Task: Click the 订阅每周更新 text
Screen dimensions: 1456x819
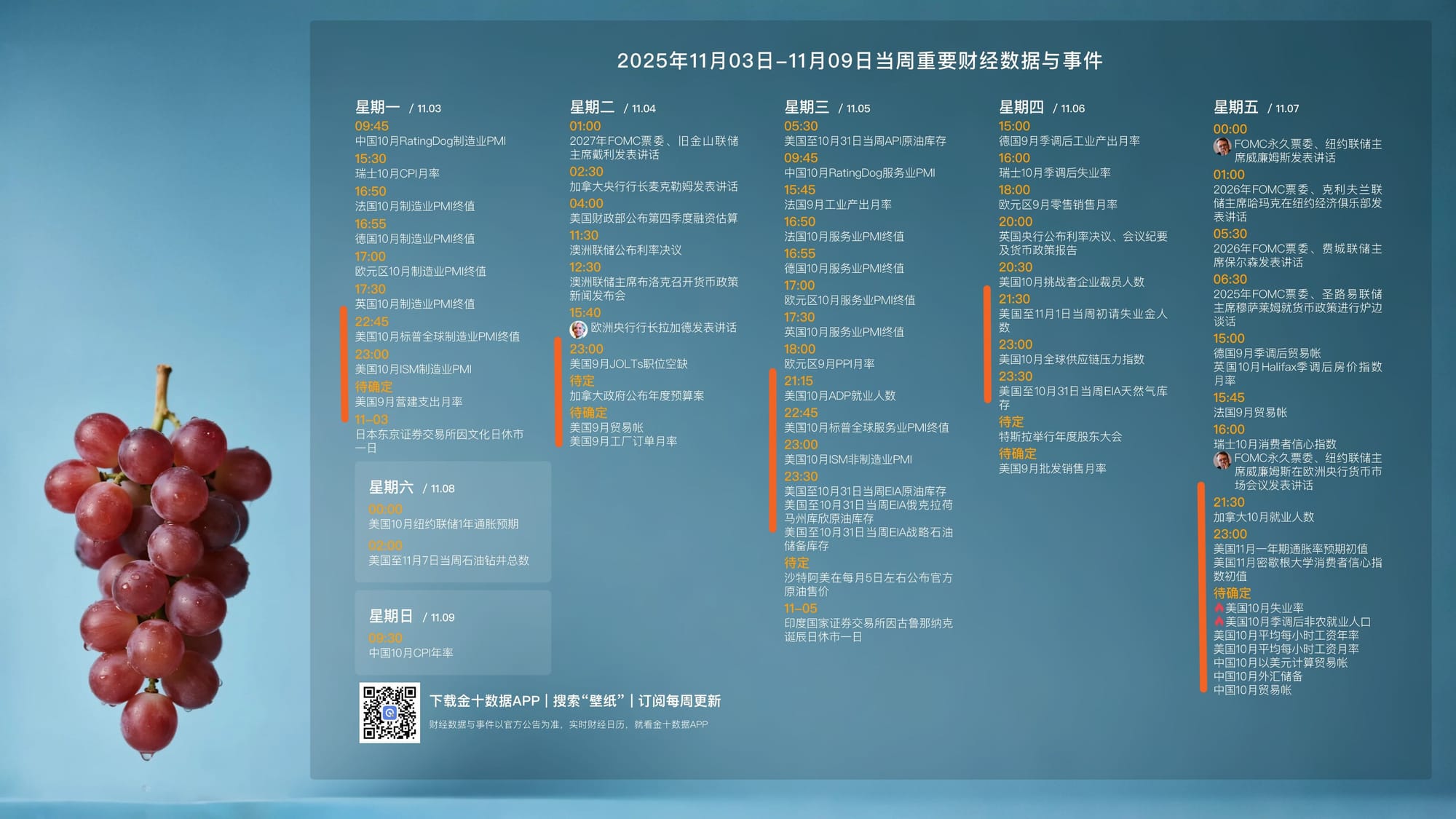Action: 679,701
